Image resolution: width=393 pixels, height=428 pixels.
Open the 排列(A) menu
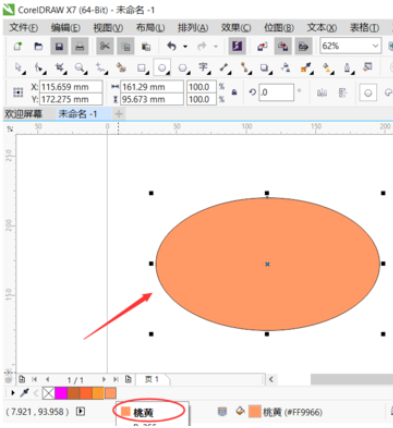[x=193, y=28]
